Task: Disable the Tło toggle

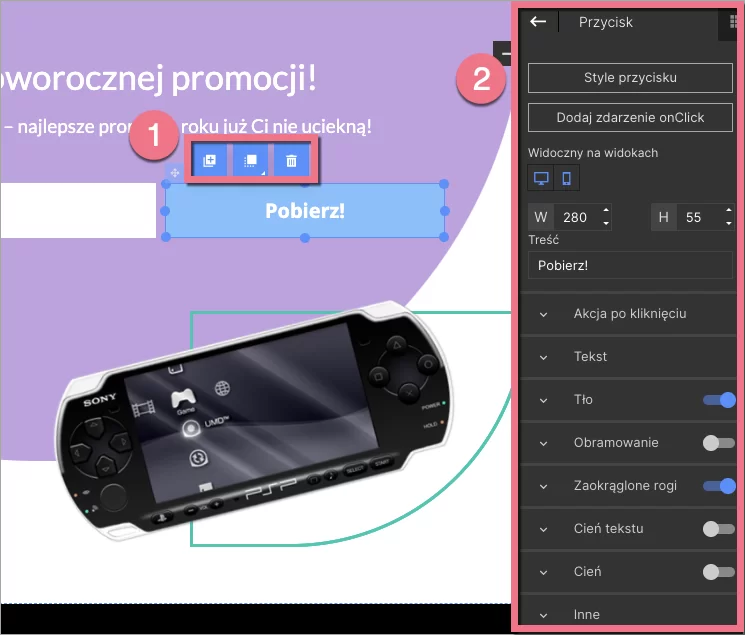Action: [x=719, y=400]
